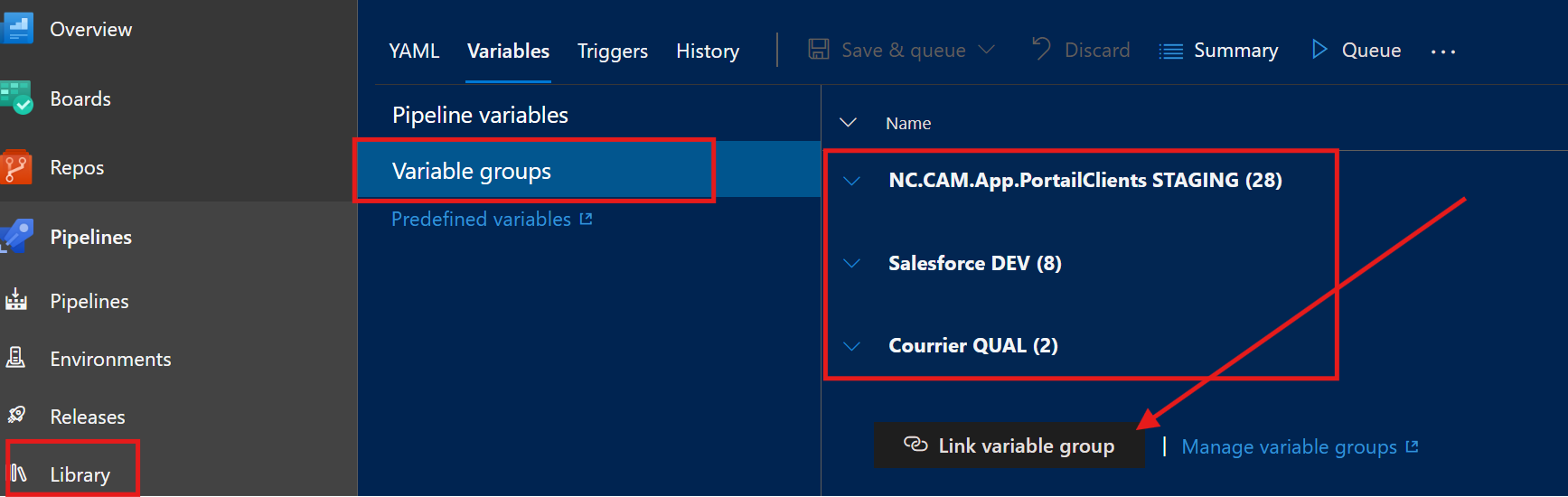Switch to the YAML tab

(414, 51)
